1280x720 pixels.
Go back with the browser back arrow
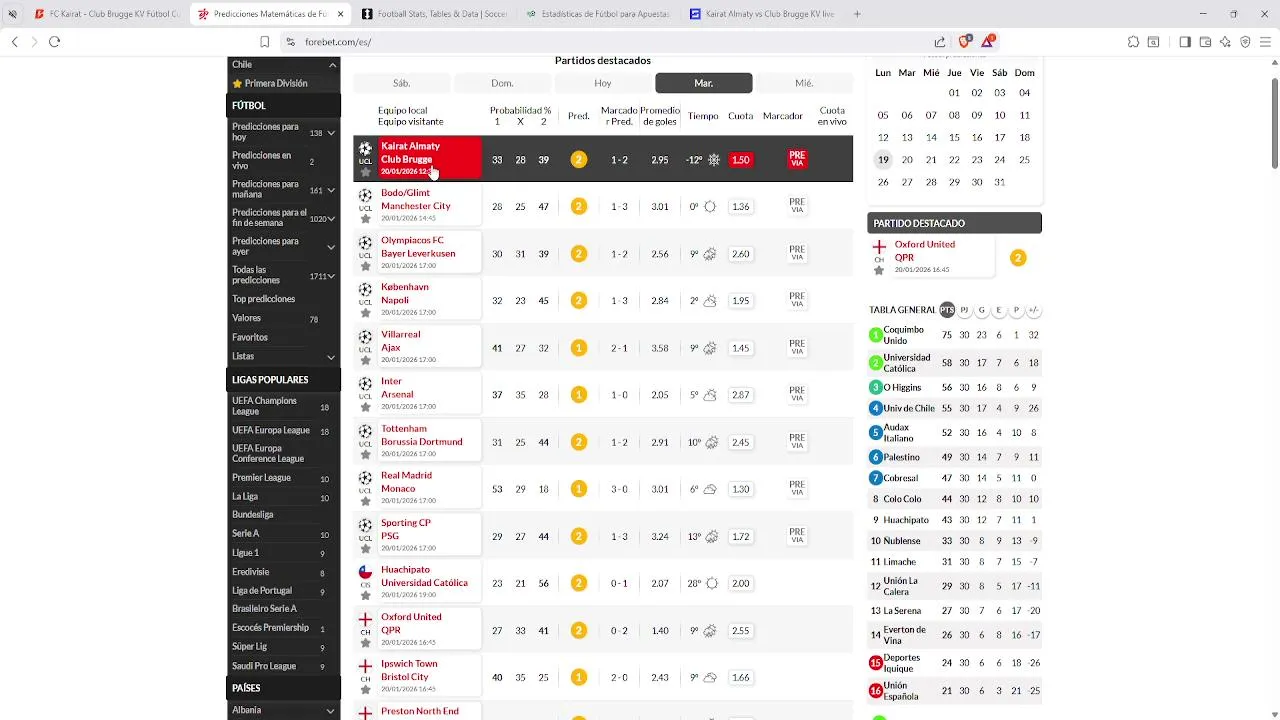(14, 42)
